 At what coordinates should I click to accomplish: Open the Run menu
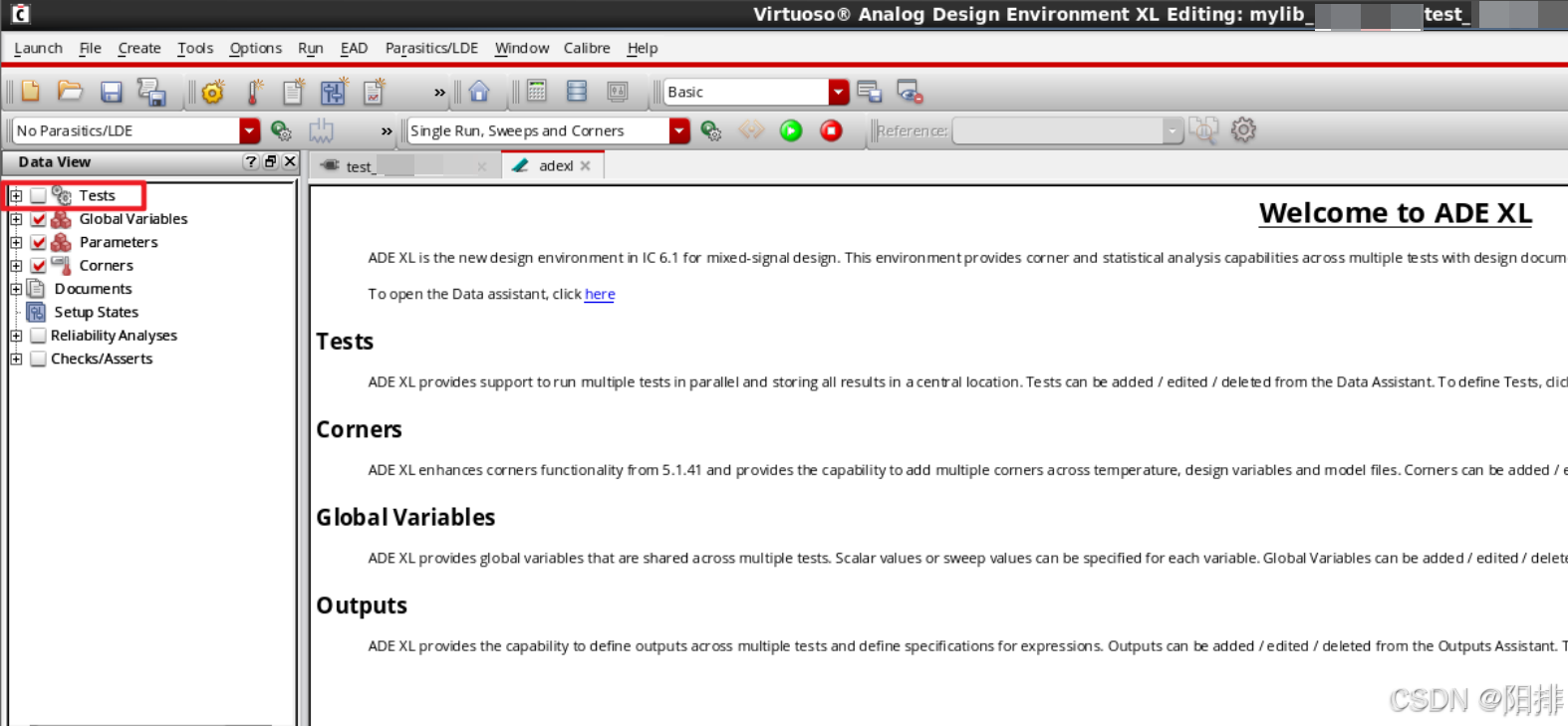click(311, 48)
